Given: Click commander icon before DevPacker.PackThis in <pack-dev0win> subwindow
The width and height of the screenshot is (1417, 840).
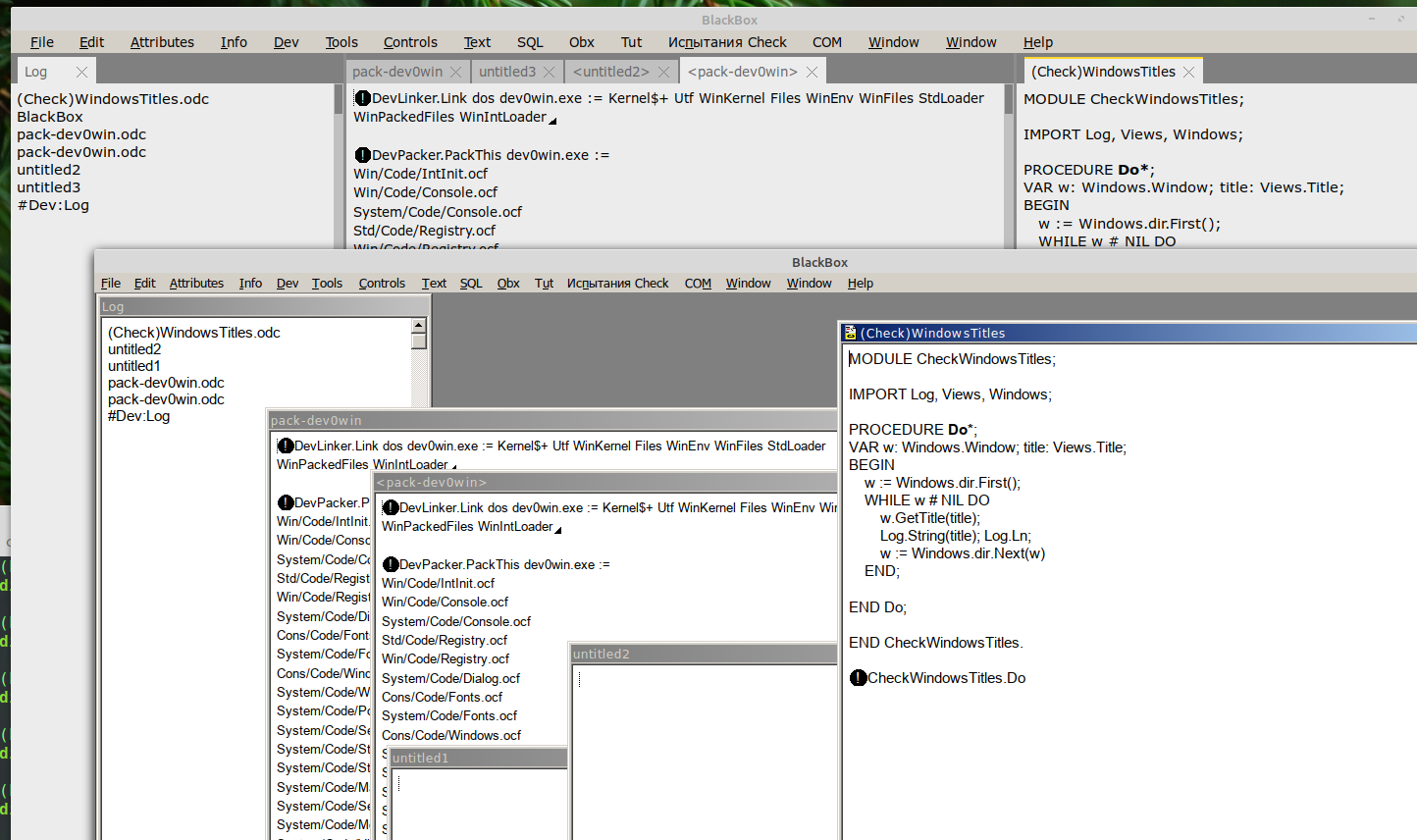Looking at the screenshot, I should tap(391, 564).
